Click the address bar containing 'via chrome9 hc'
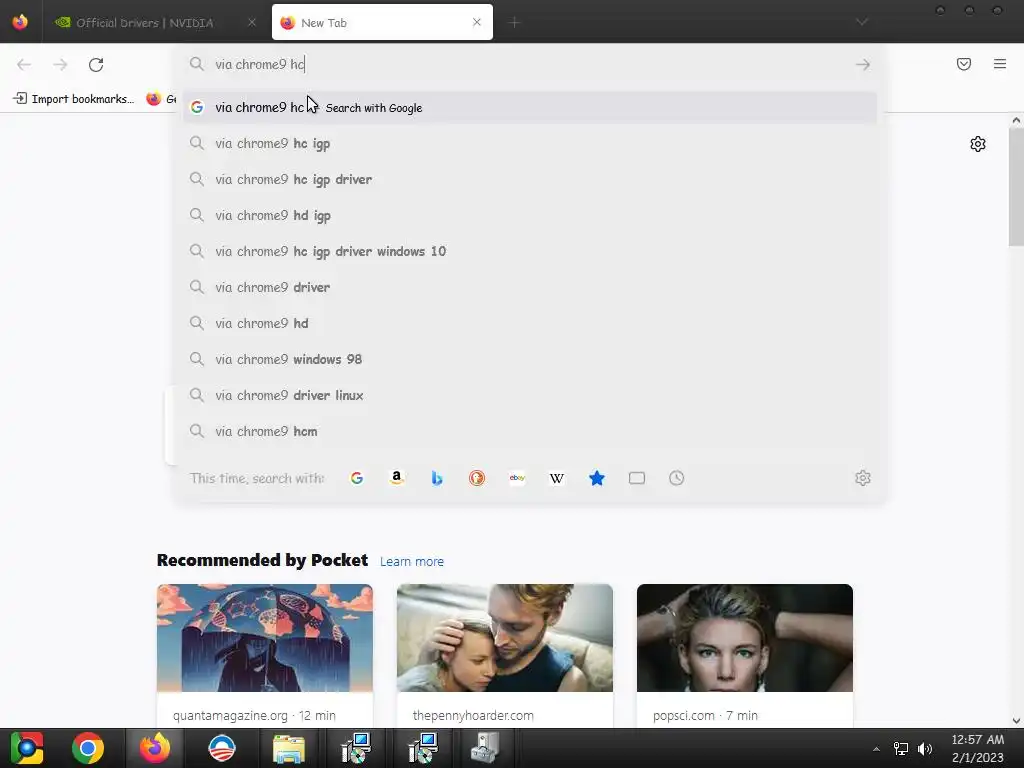Image resolution: width=1024 pixels, height=768 pixels. [529, 64]
